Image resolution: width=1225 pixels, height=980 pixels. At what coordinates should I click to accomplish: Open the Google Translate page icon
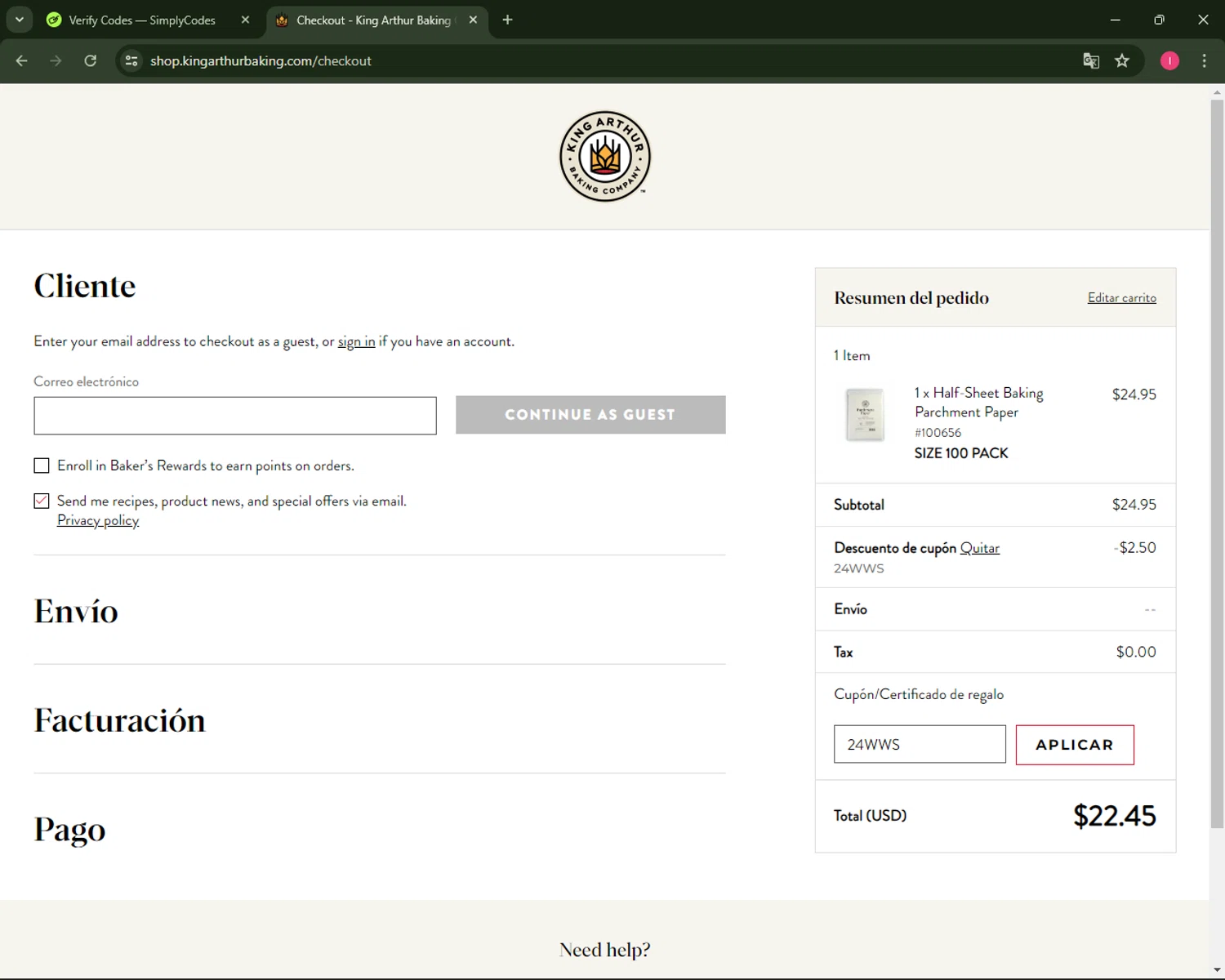[x=1091, y=60]
